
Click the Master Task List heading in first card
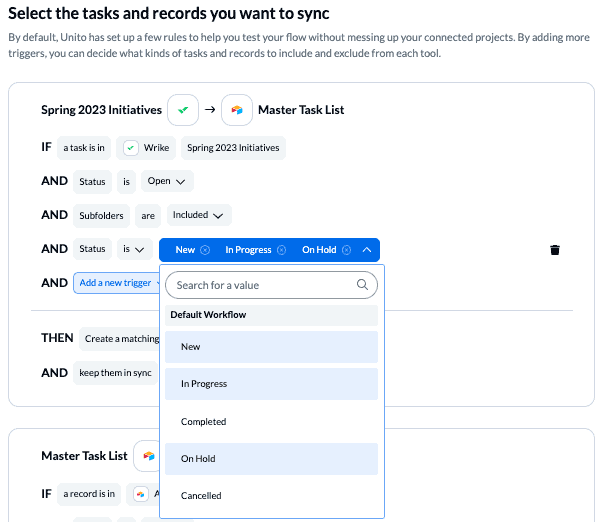(301, 110)
